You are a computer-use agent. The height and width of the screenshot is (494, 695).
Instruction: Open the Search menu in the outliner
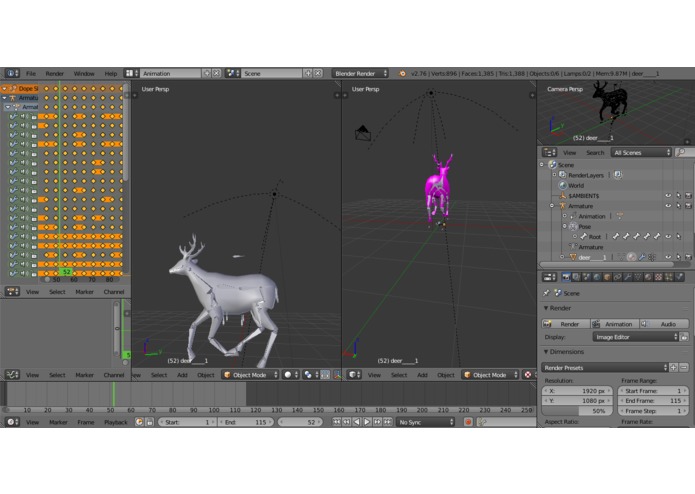click(595, 152)
